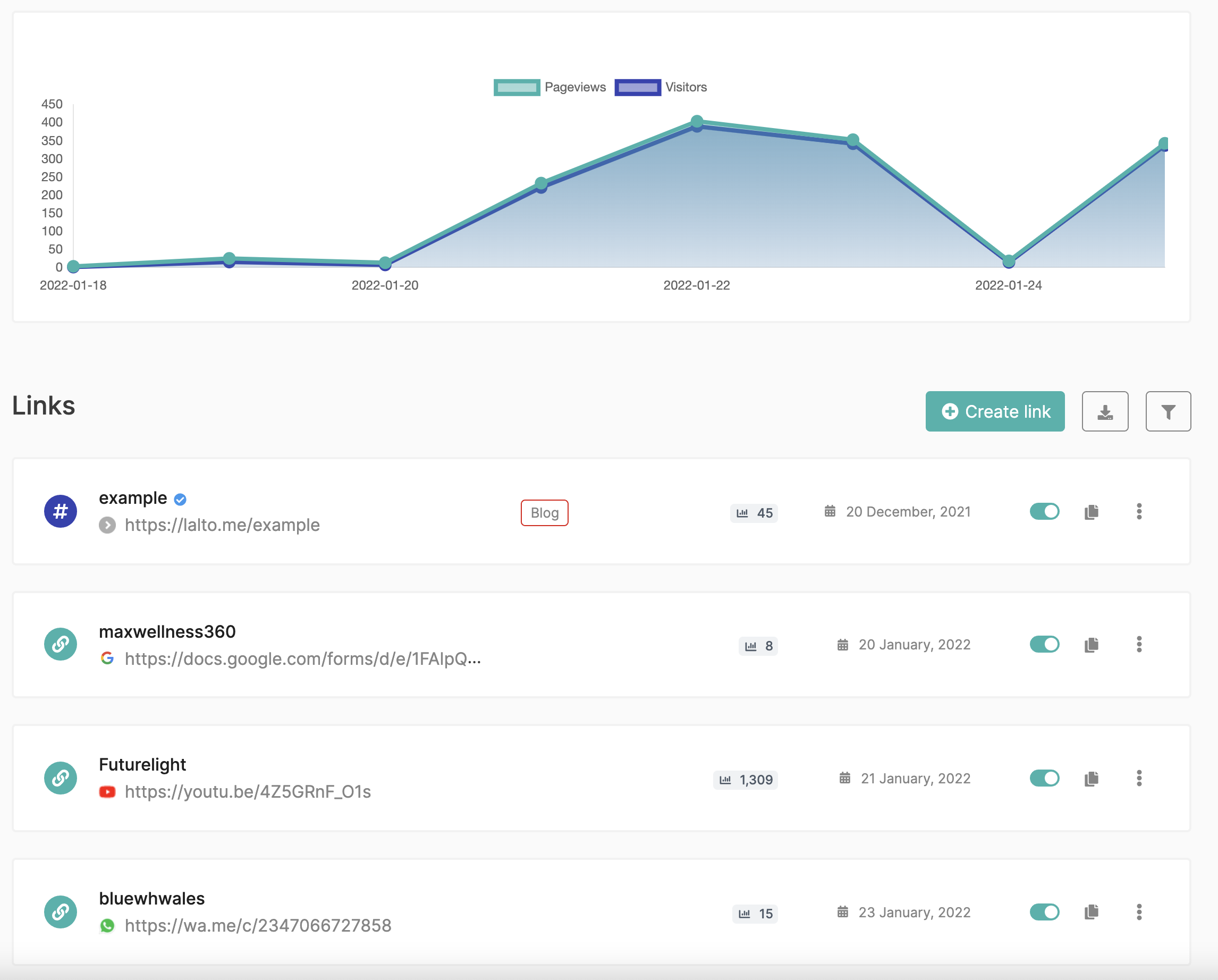Click the chain-link icon beside maxwellness360
Viewport: 1218px width, 980px height.
(x=61, y=645)
